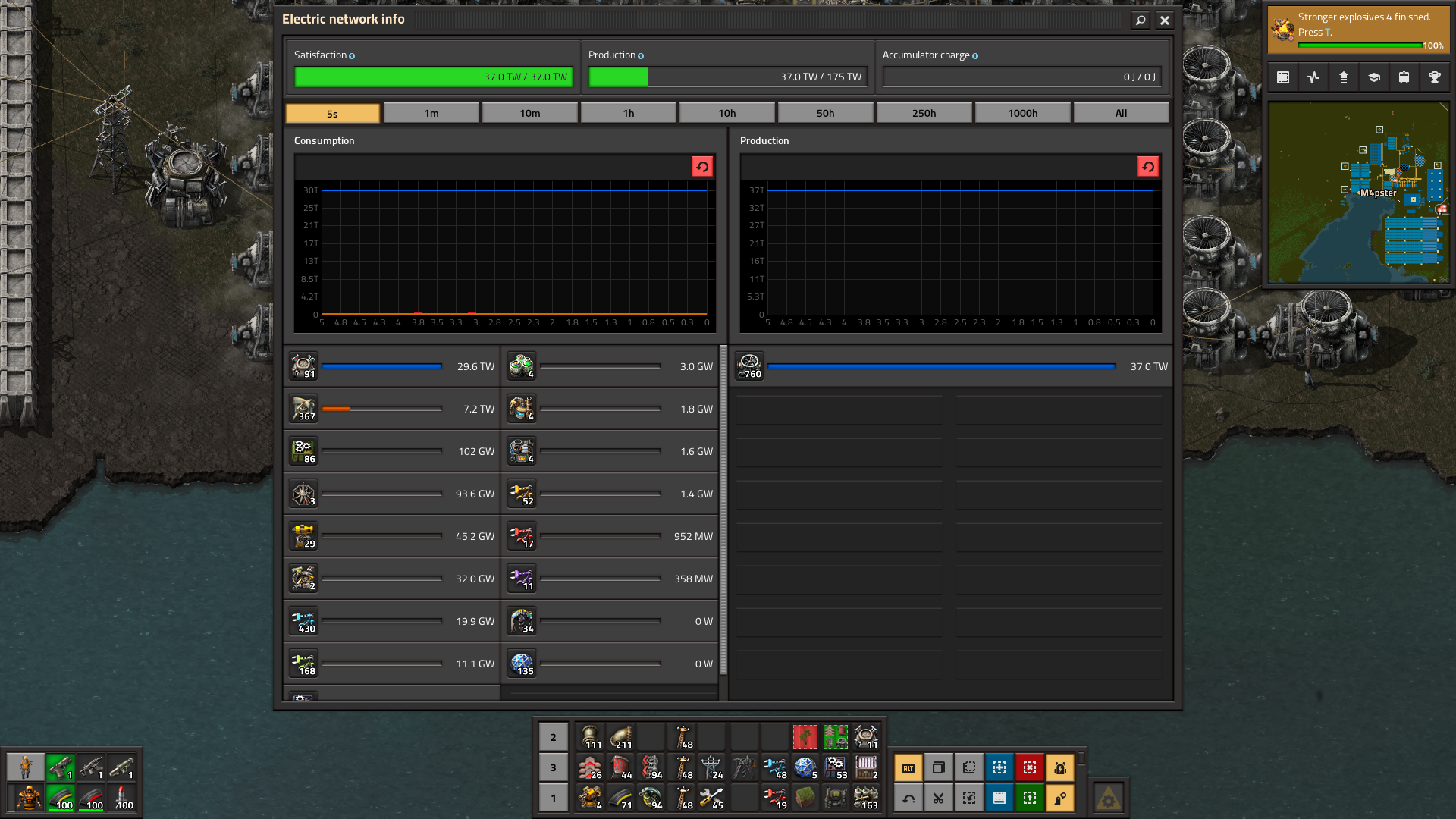Viewport: 1456px width, 819px height.
Task: Click the minimap showing M4pster
Action: [x=1358, y=193]
